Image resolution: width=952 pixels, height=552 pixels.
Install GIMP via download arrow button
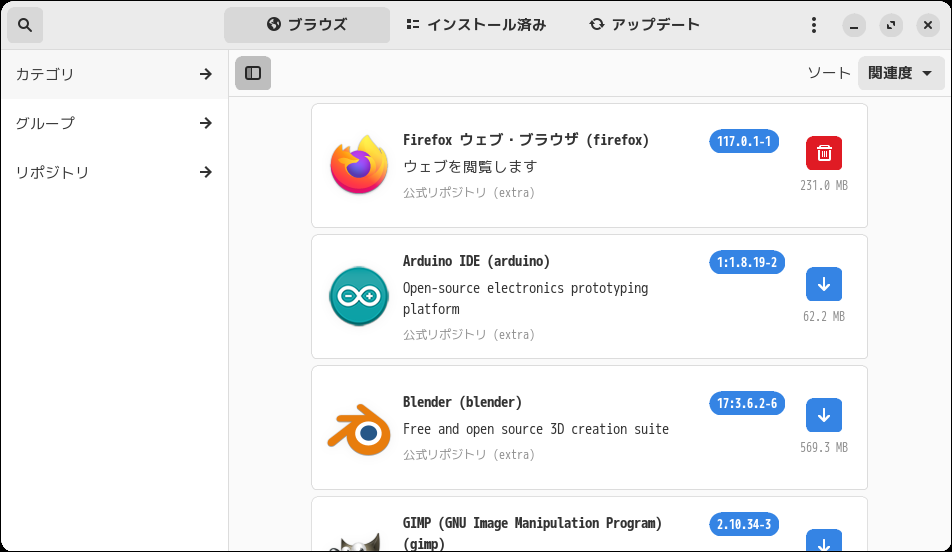tap(824, 541)
